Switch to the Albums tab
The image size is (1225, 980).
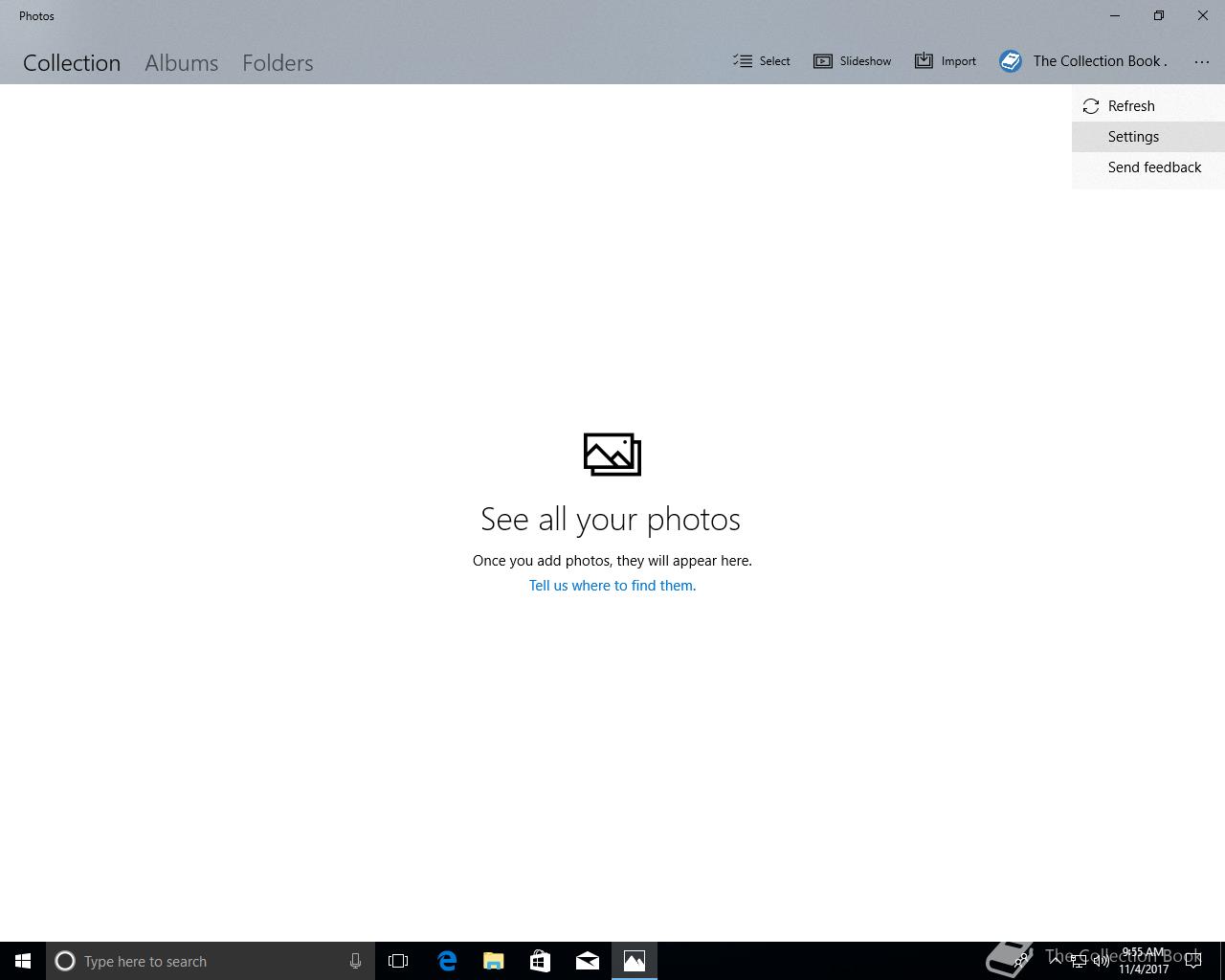point(182,63)
